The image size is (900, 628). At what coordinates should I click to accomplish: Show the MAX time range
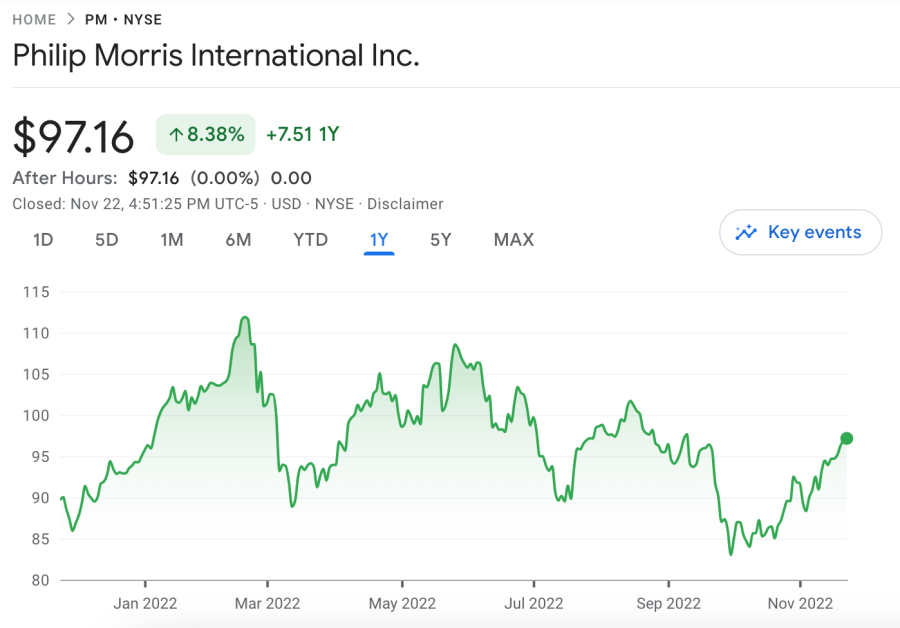[513, 240]
